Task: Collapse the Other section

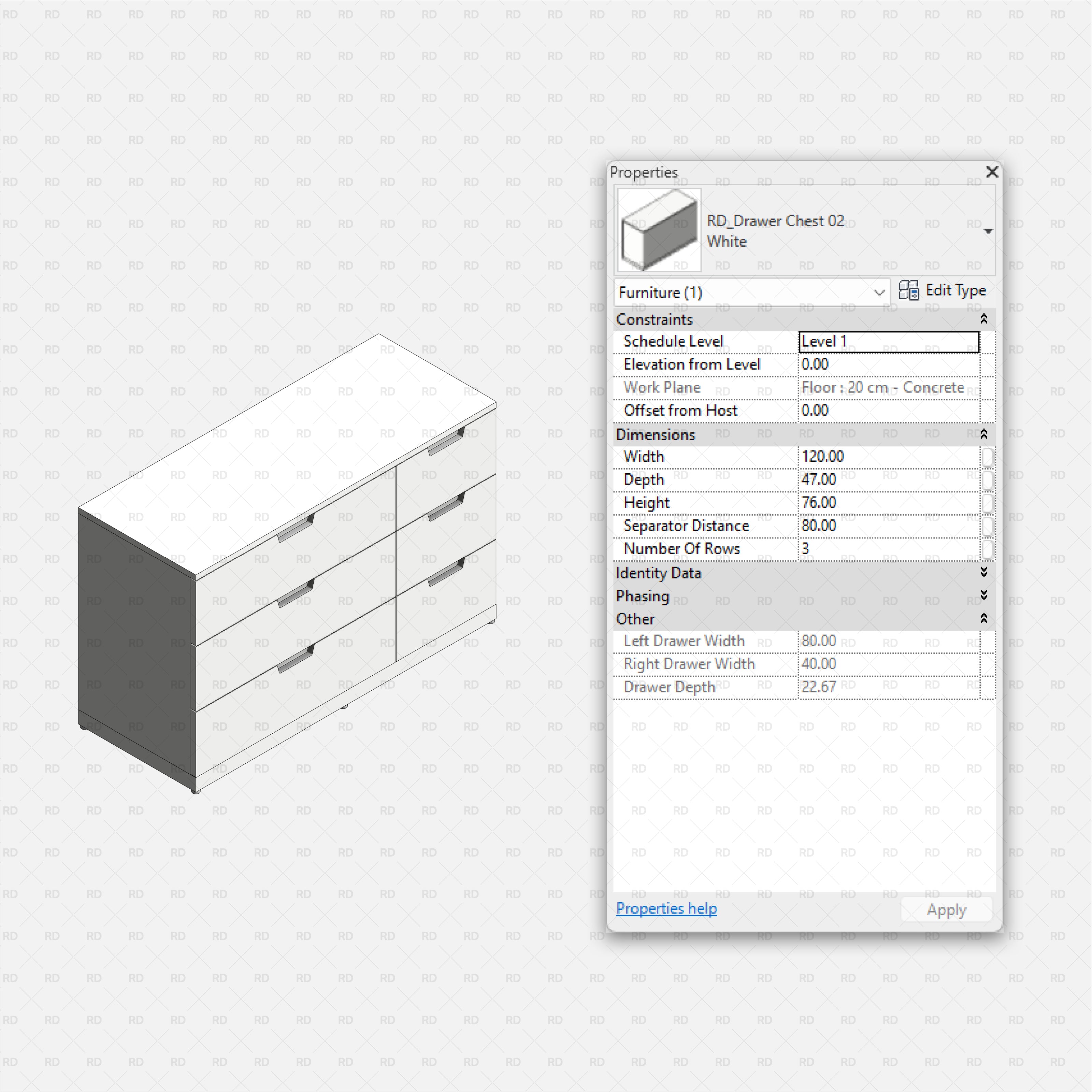Action: (983, 618)
